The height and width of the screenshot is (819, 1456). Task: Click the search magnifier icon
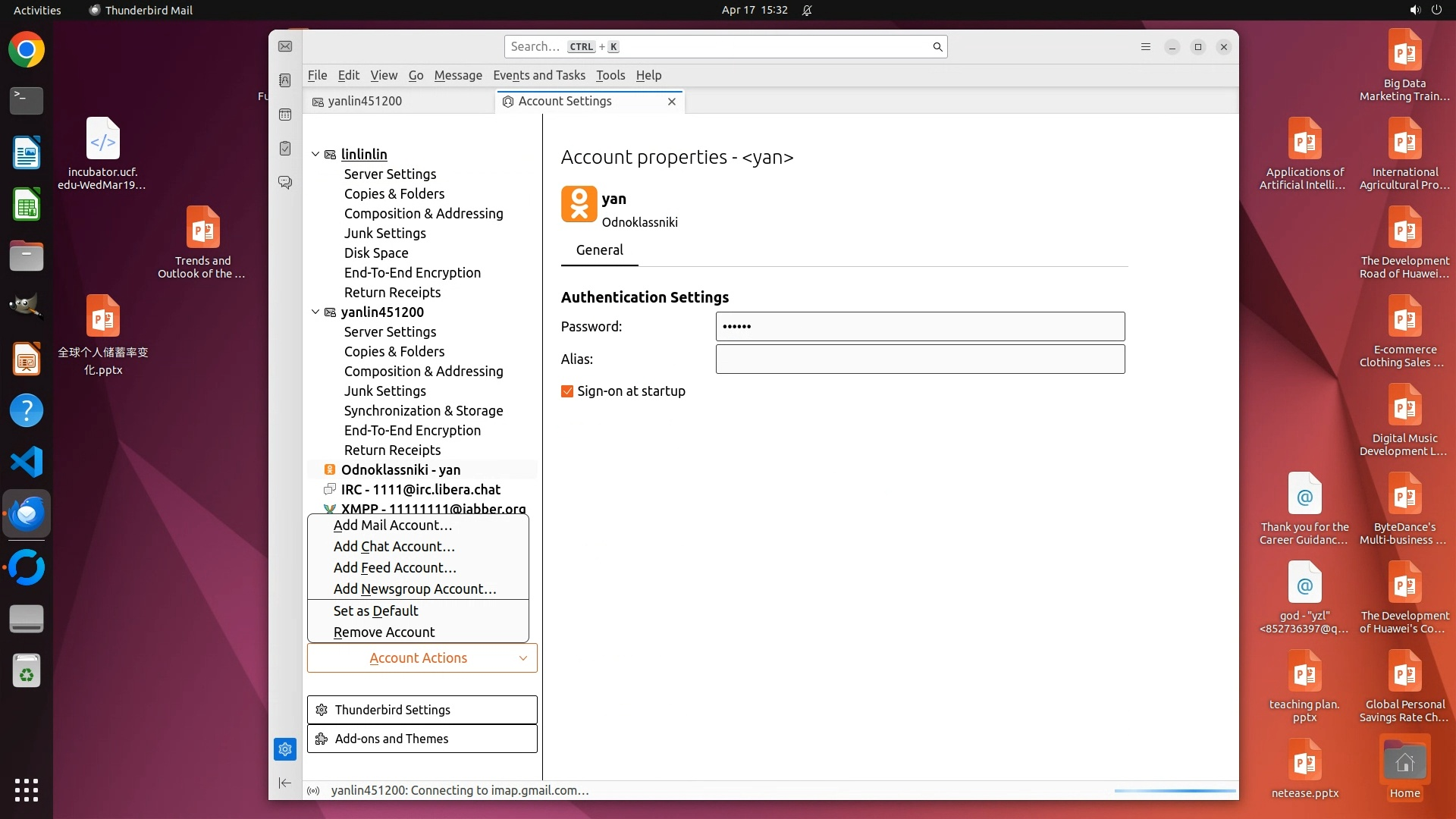pyautogui.click(x=937, y=47)
